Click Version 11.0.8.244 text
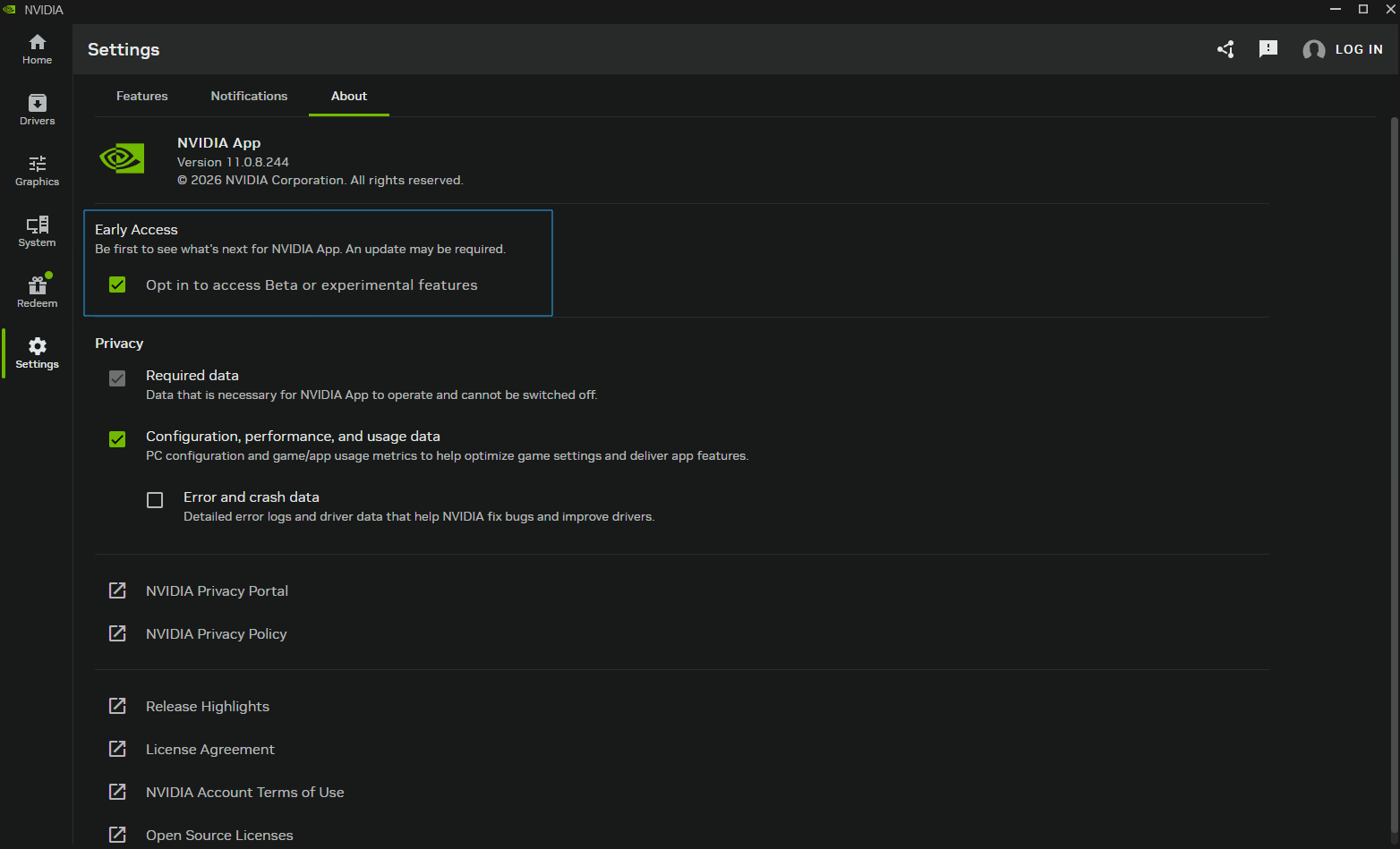1400x849 pixels. (233, 162)
